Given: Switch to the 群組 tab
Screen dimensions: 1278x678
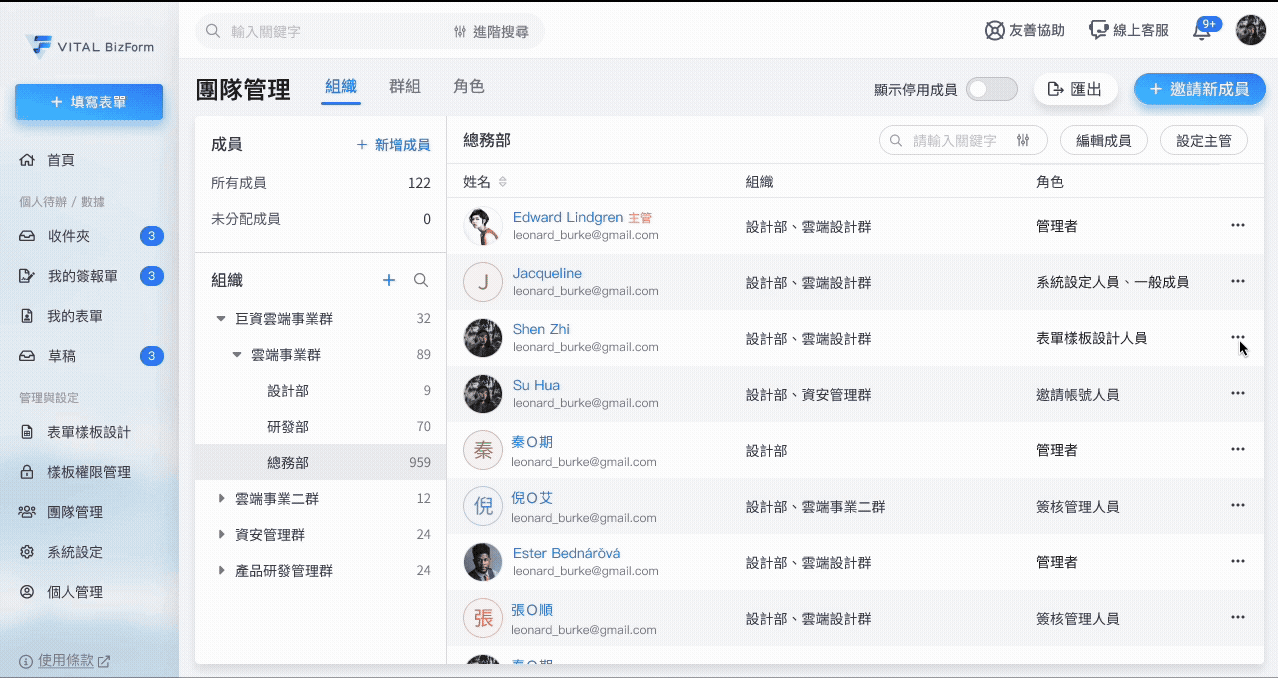Looking at the screenshot, I should [x=405, y=87].
